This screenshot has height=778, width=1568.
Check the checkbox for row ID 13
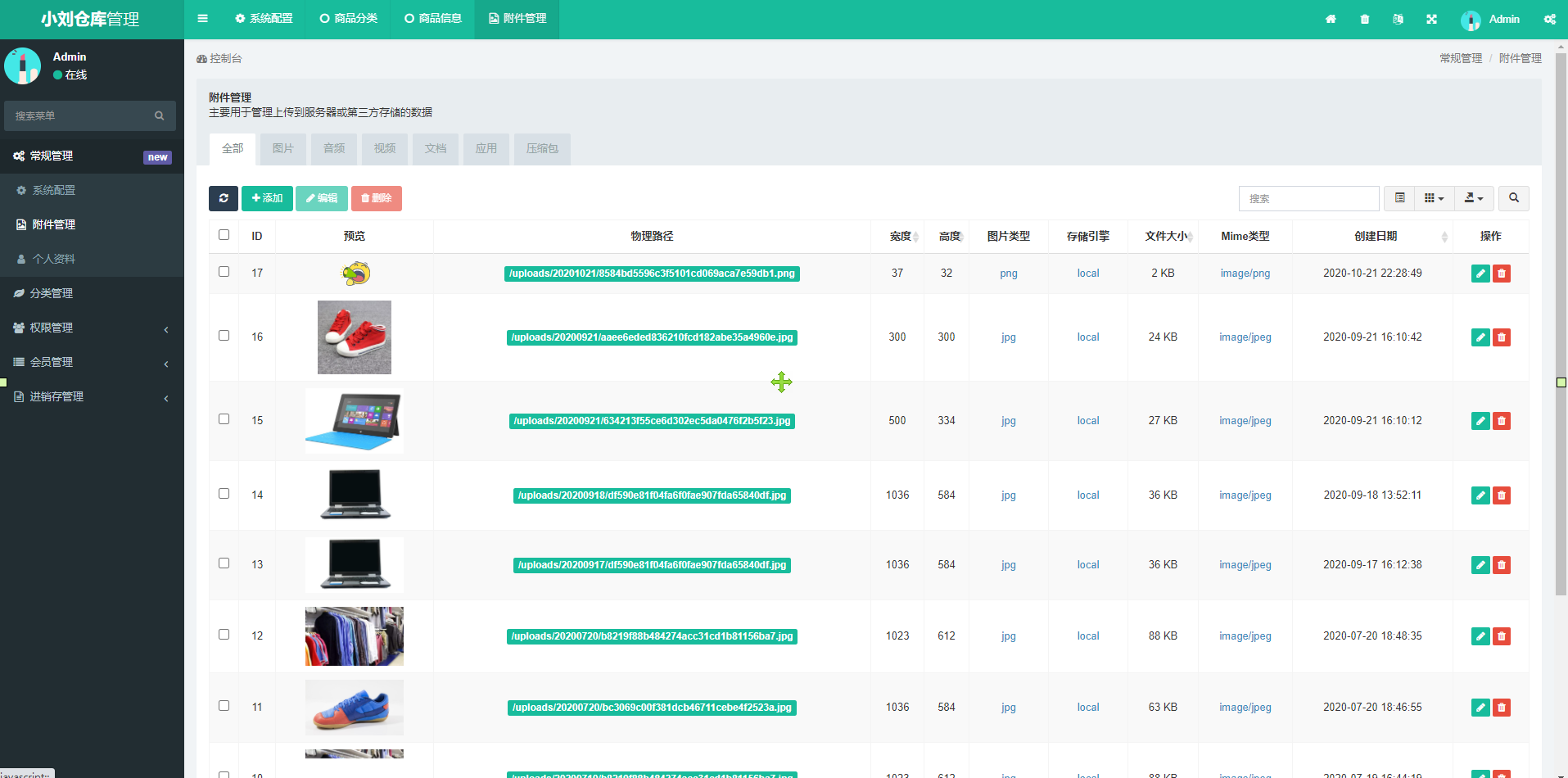(224, 563)
